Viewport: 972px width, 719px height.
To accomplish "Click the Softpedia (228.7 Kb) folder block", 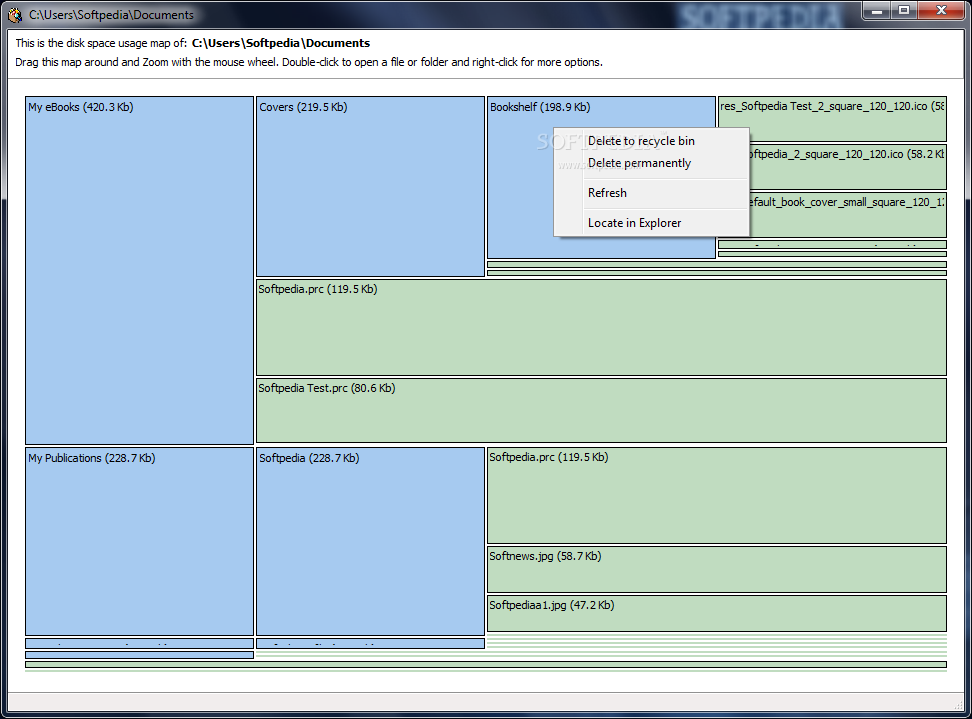I will 370,541.
